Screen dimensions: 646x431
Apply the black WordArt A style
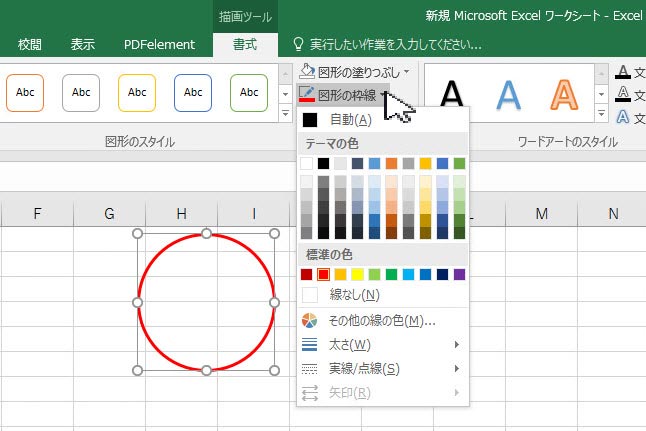[452, 94]
